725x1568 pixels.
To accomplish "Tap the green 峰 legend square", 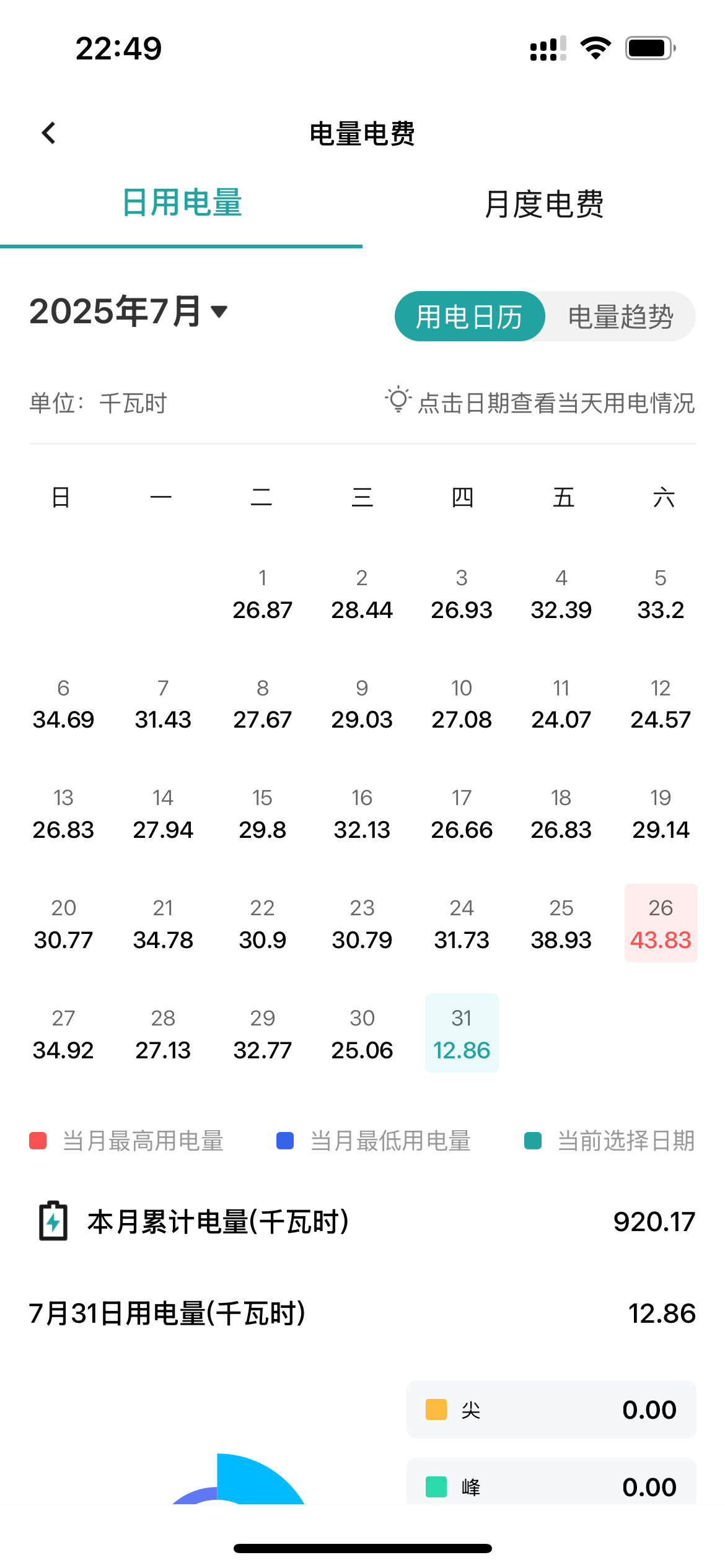I will [436, 1486].
